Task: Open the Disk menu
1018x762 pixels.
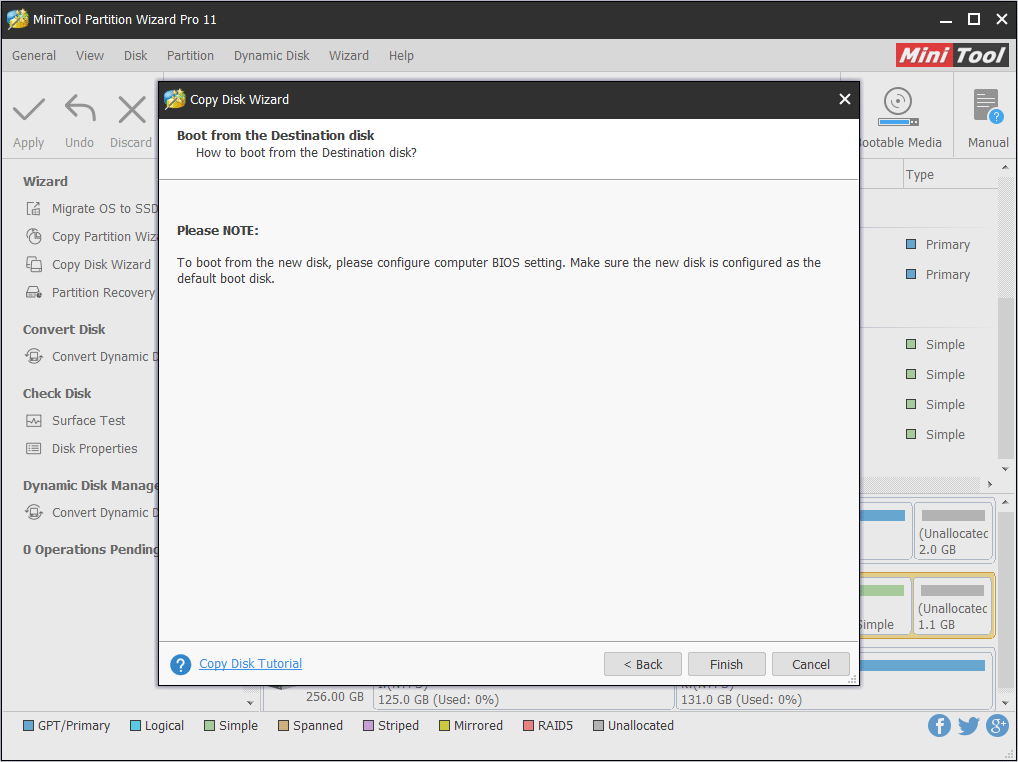Action: [136, 56]
